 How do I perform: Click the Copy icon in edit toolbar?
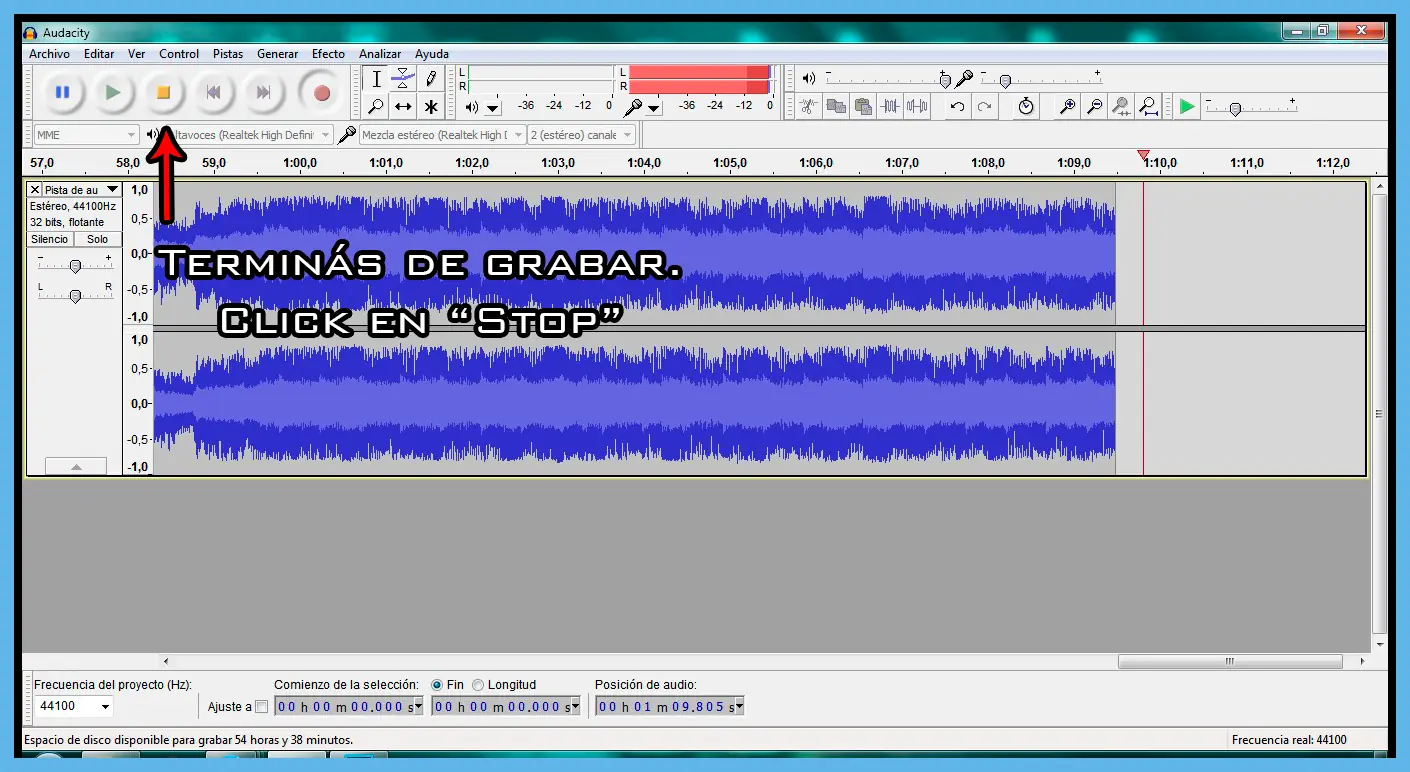[836, 106]
